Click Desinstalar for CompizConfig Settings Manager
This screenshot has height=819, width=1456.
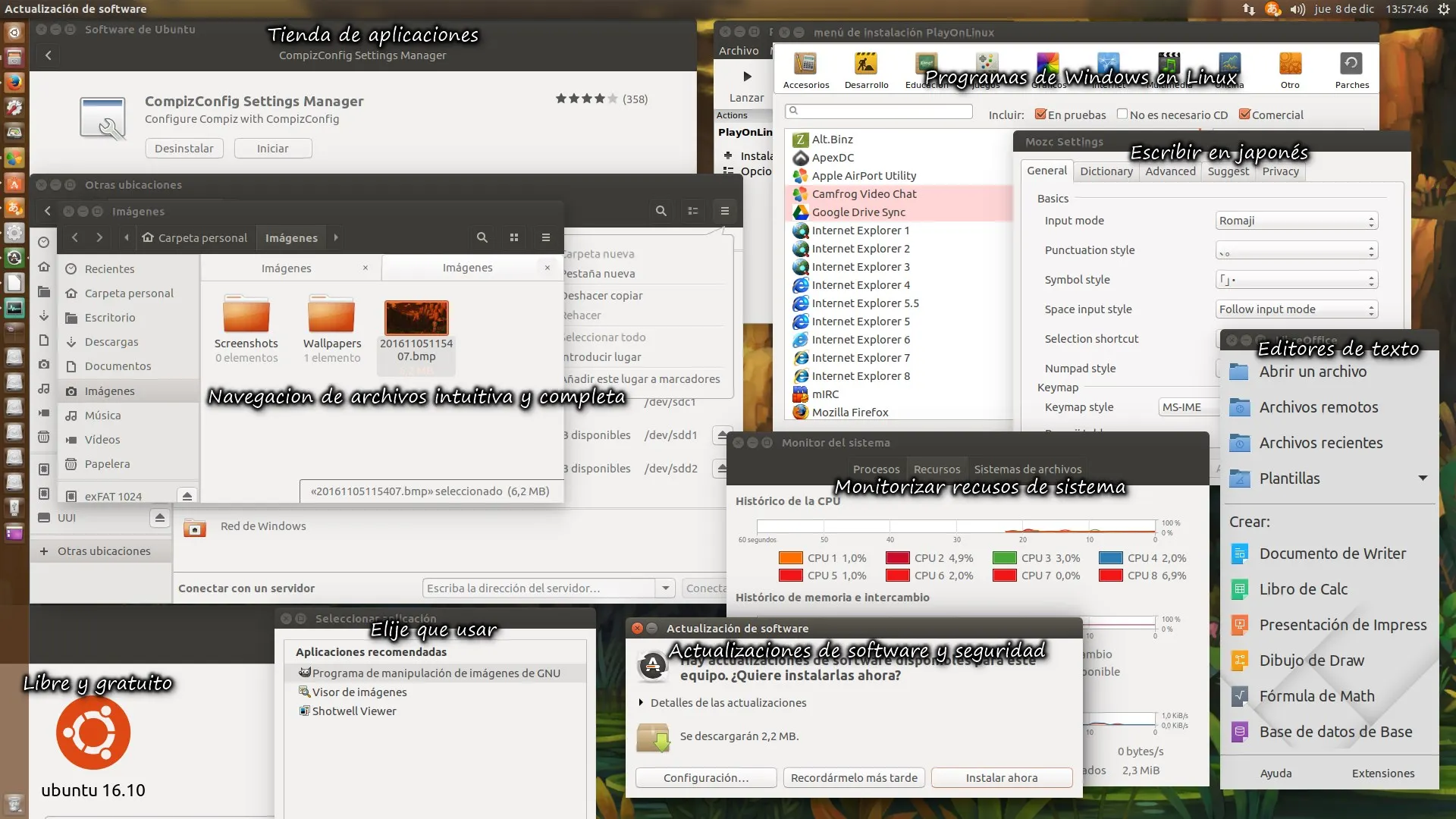184,148
